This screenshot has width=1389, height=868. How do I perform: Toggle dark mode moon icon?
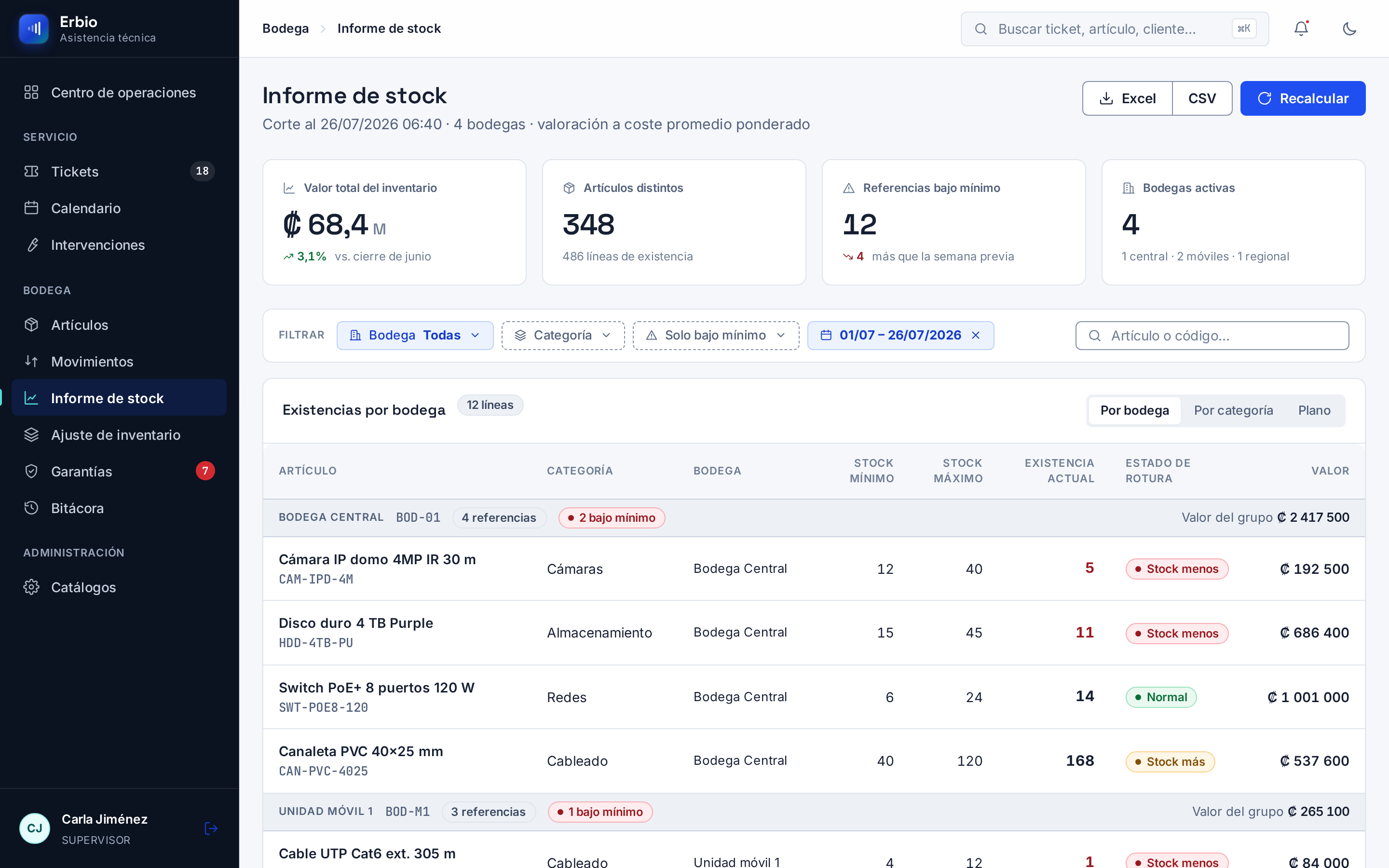pyautogui.click(x=1349, y=29)
